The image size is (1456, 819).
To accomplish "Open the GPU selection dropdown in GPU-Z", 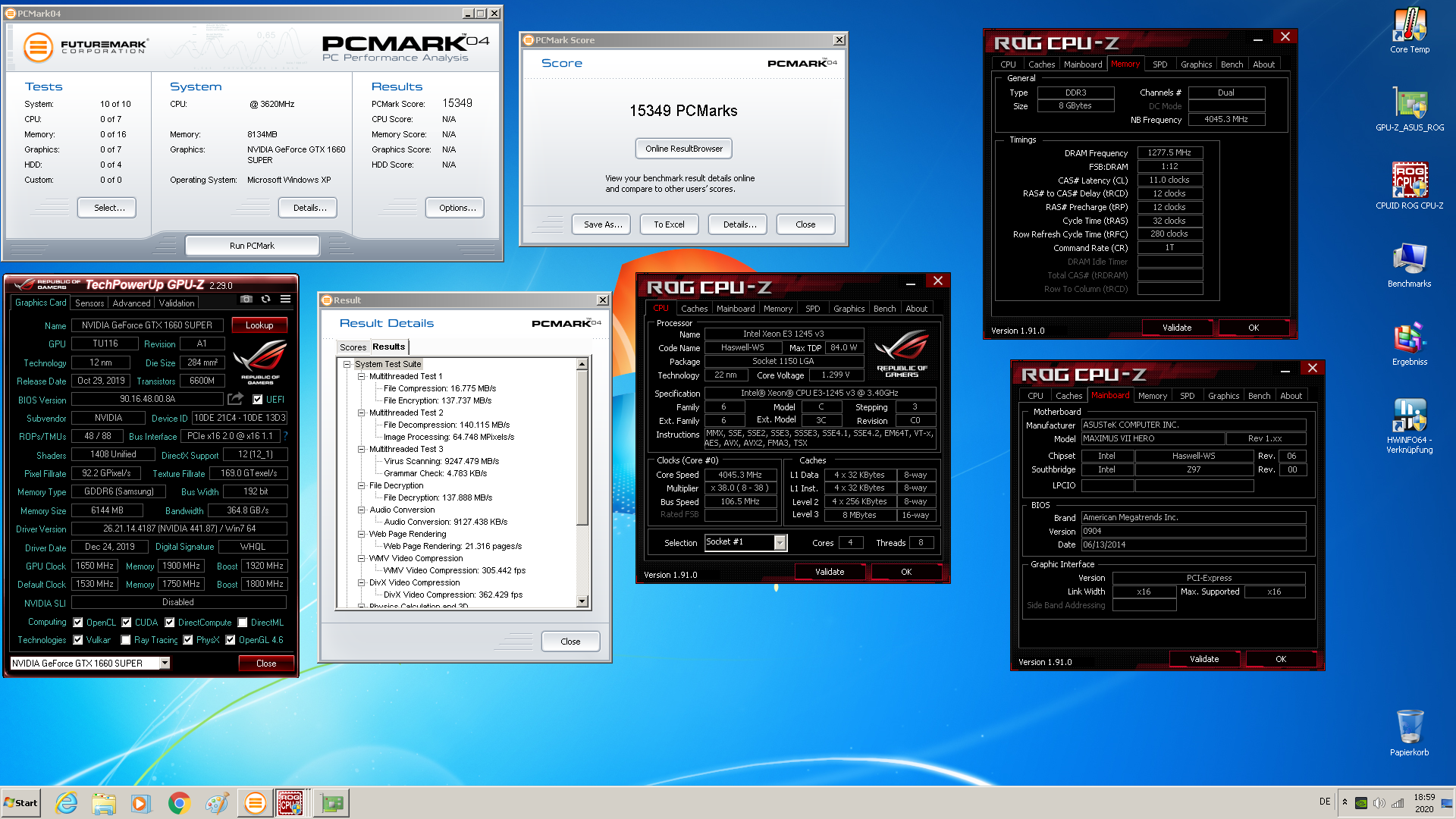I will [165, 664].
